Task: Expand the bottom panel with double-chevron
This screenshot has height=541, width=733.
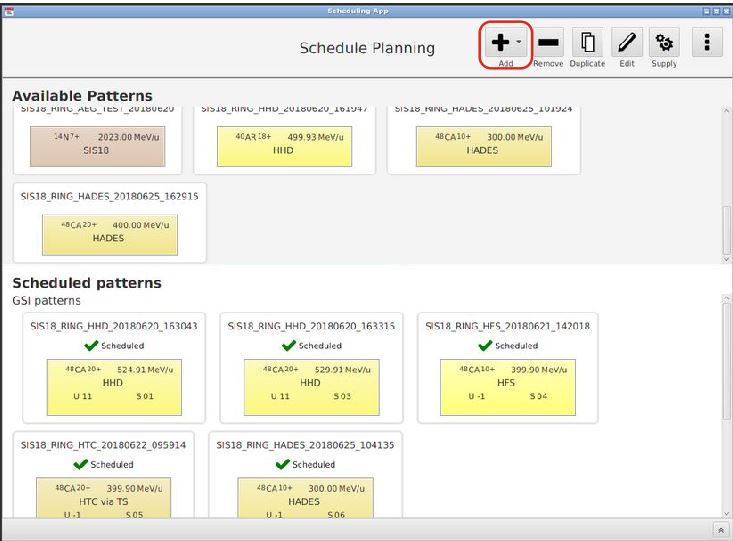Action: (x=721, y=530)
